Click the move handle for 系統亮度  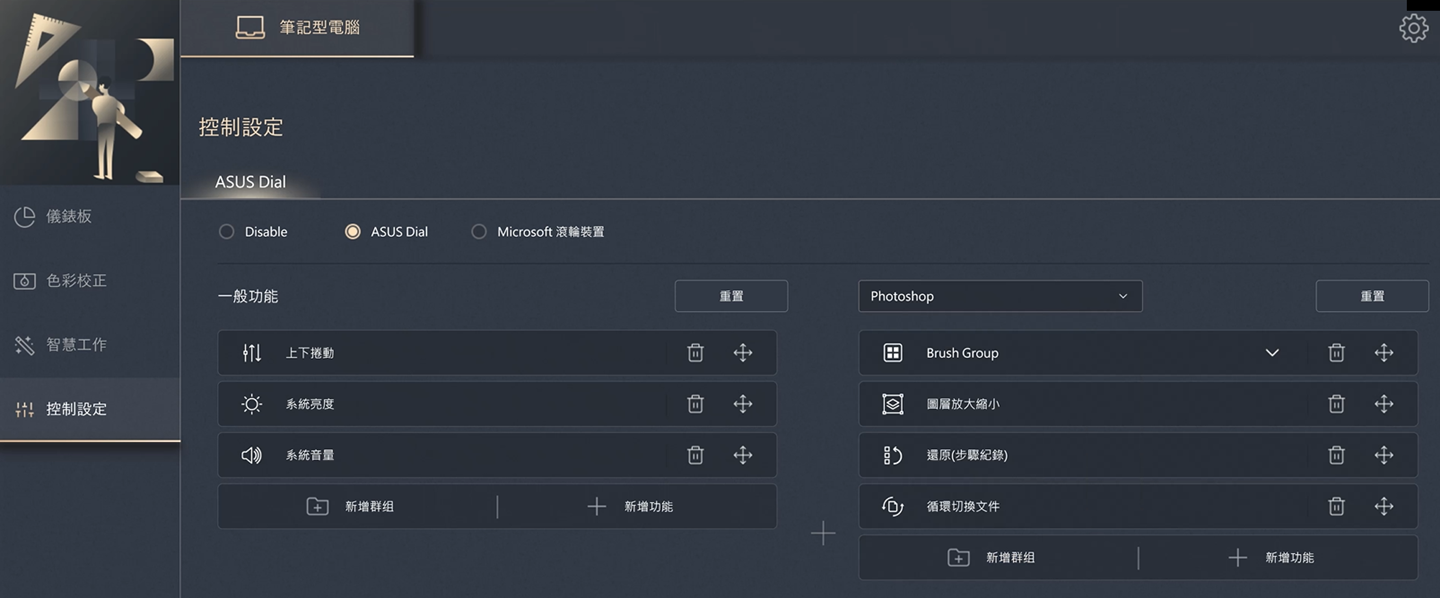coord(742,404)
